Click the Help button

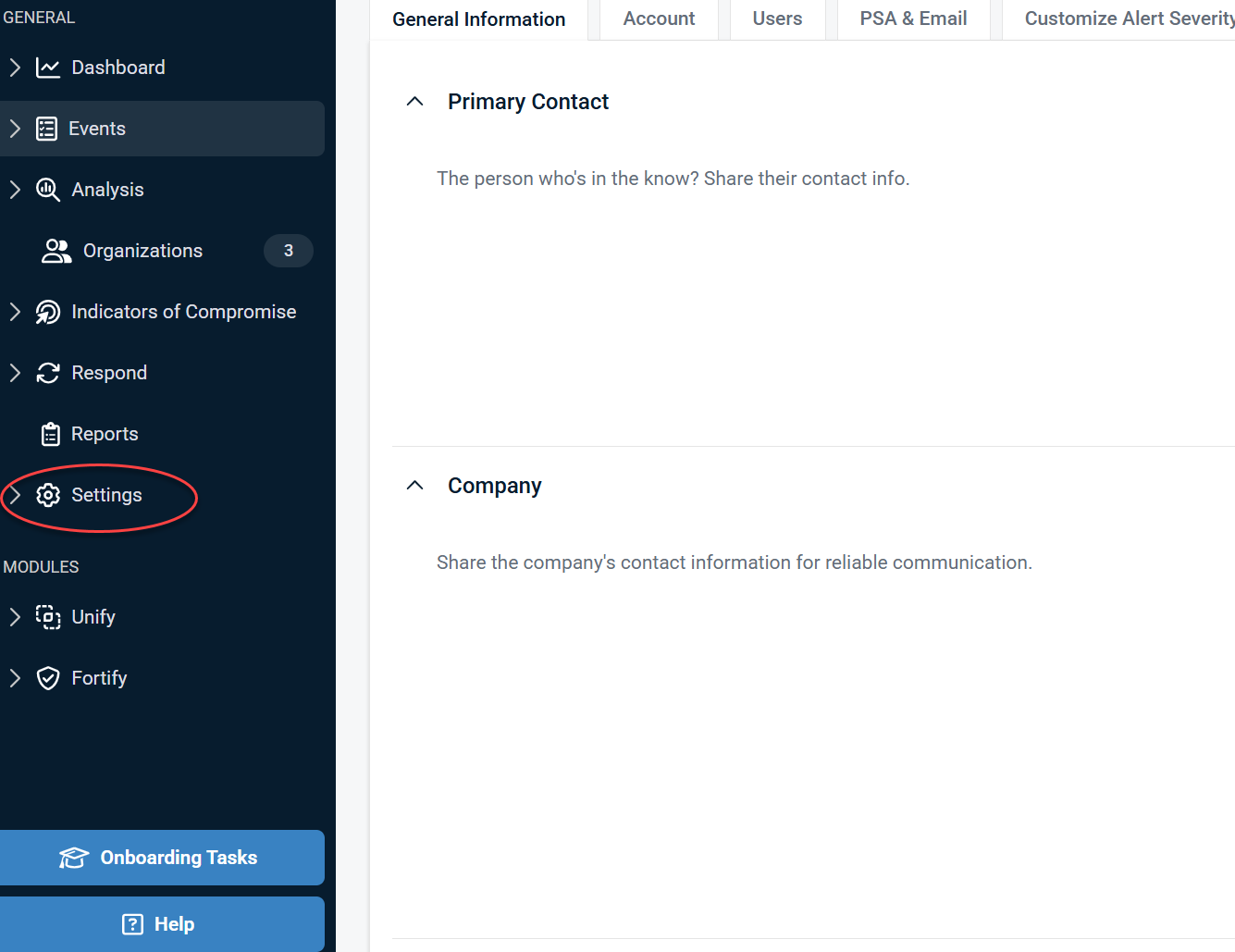pyautogui.click(x=162, y=924)
